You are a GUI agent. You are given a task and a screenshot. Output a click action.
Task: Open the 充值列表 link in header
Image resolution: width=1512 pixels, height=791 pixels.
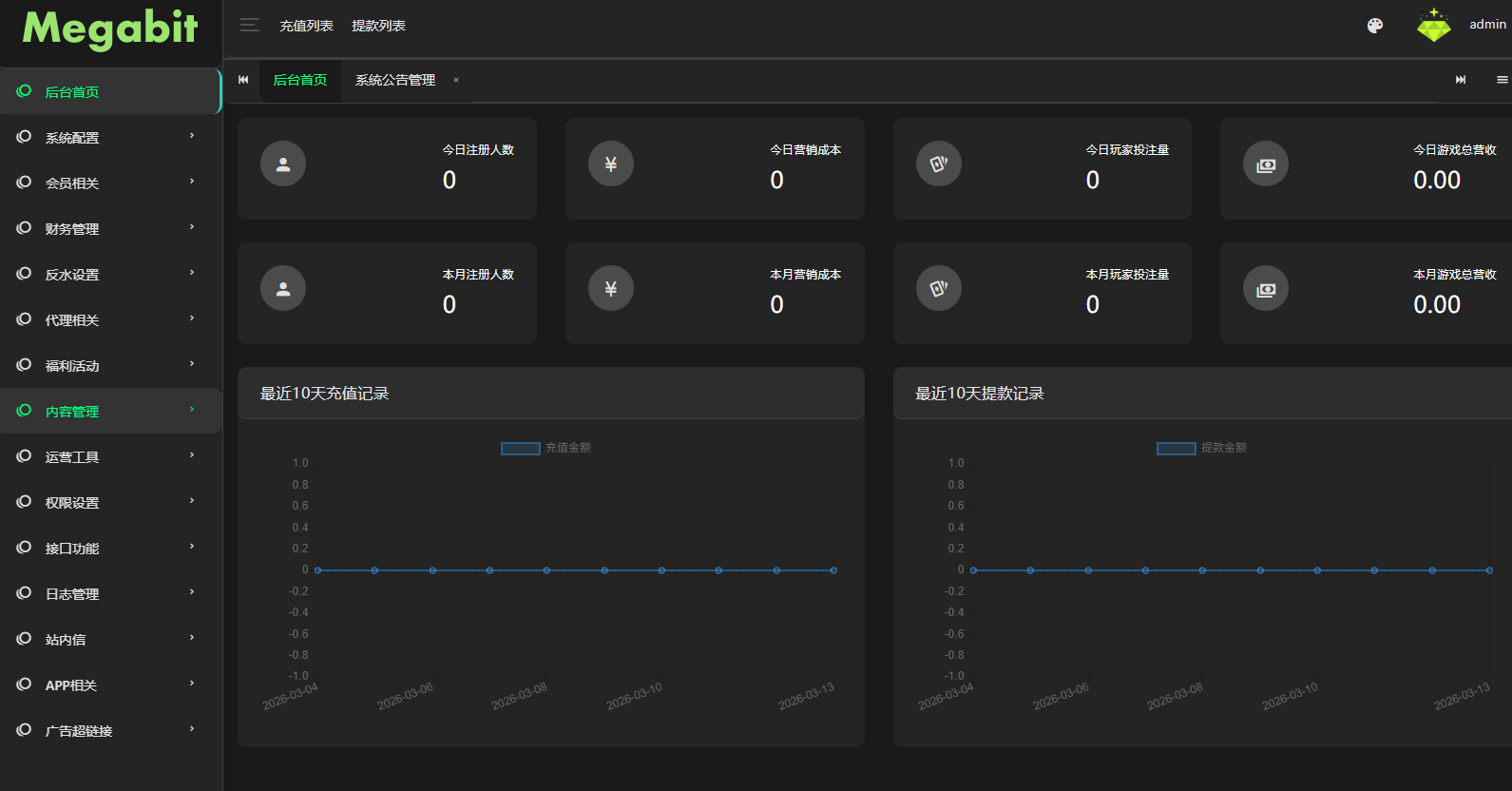pyautogui.click(x=306, y=26)
